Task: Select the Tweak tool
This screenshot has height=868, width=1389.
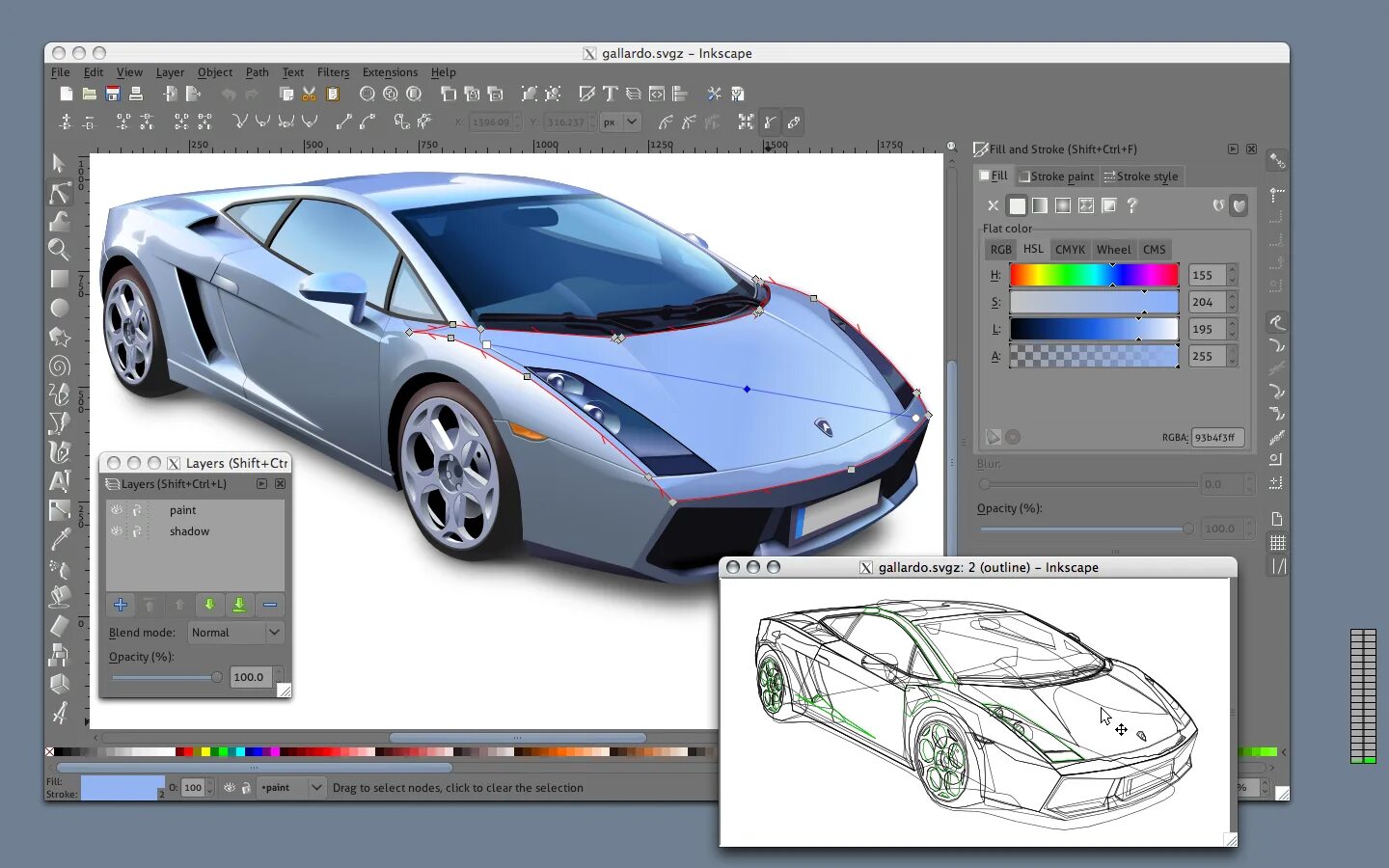Action: [x=59, y=221]
